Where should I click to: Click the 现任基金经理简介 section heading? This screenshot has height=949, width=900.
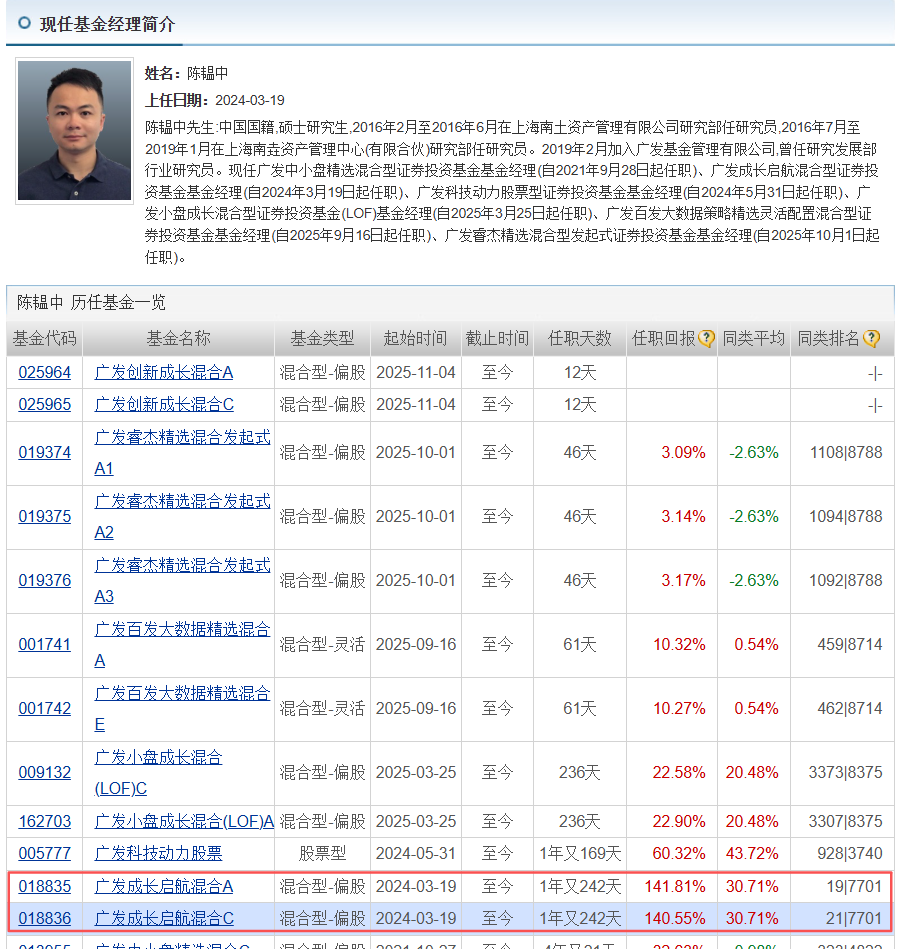point(107,24)
